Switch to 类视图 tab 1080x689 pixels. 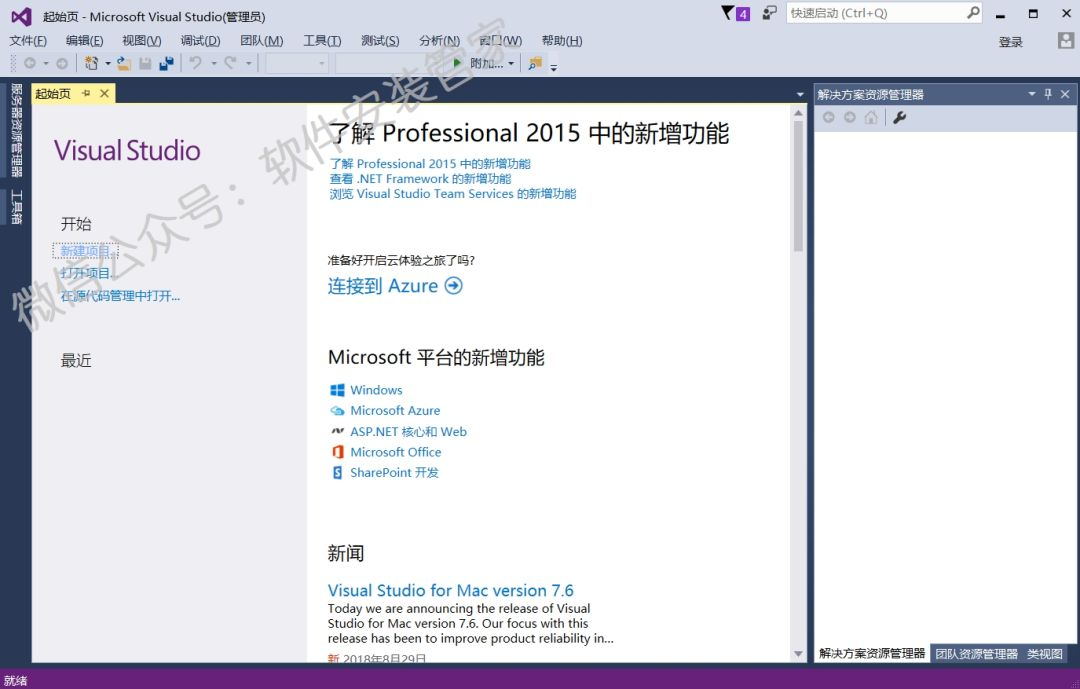coord(1045,654)
